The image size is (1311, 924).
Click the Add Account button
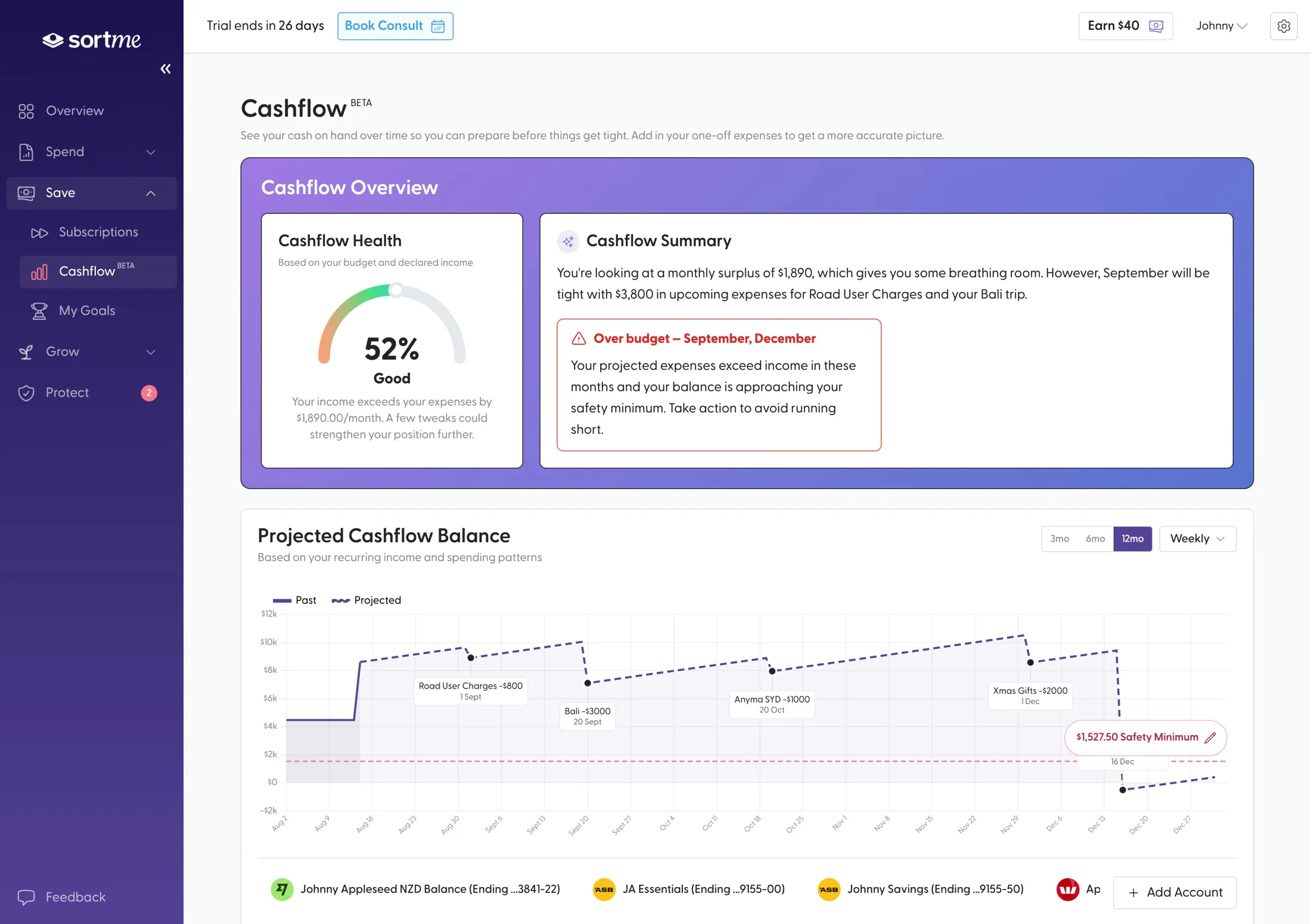[x=1175, y=892]
